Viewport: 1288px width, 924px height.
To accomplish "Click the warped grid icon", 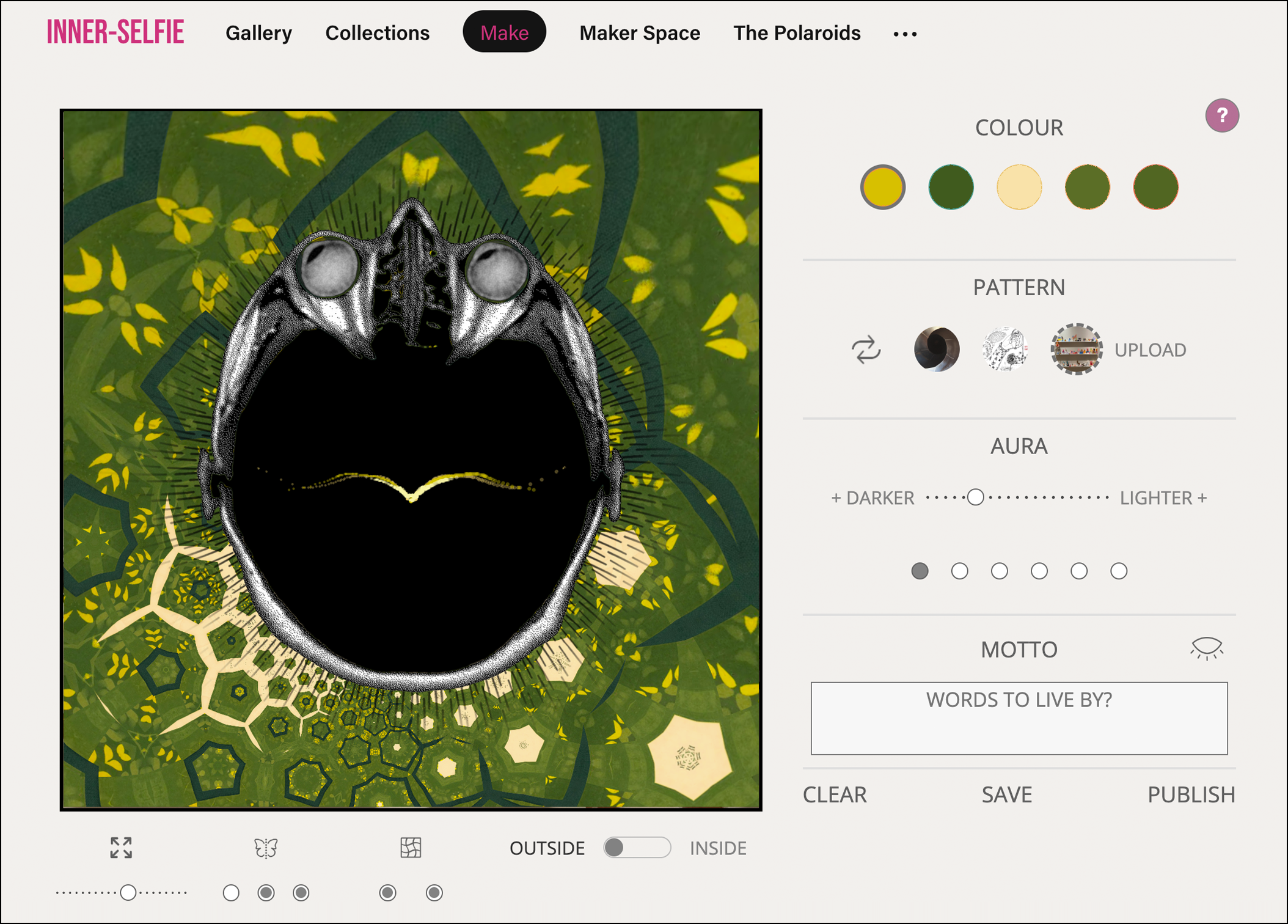I will [x=411, y=848].
